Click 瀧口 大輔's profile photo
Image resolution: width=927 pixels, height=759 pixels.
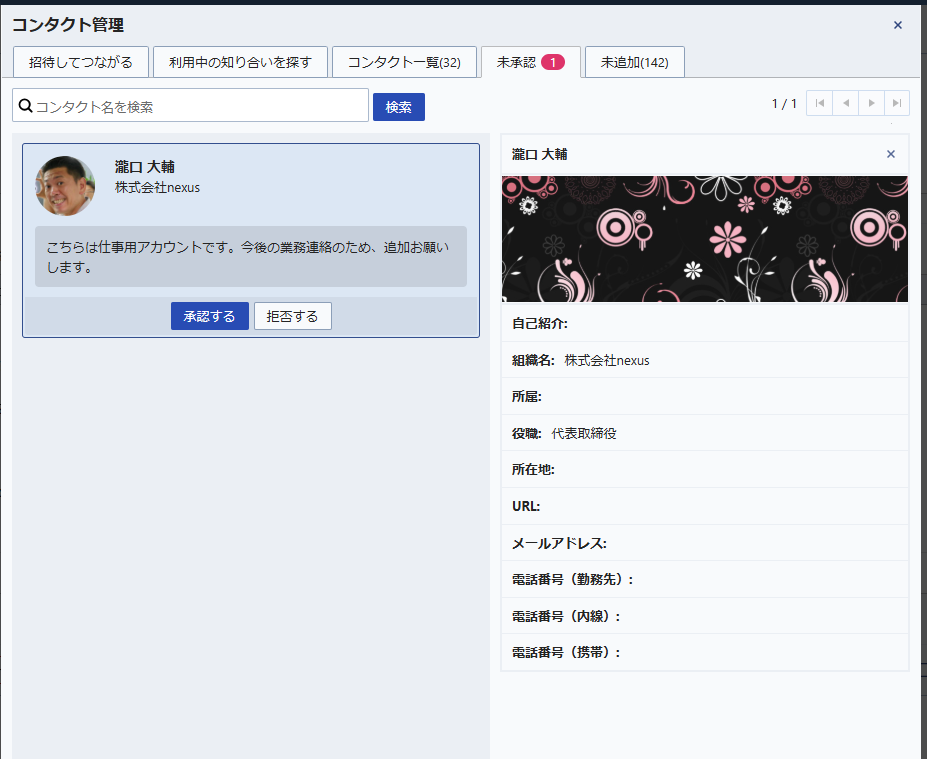(65, 185)
